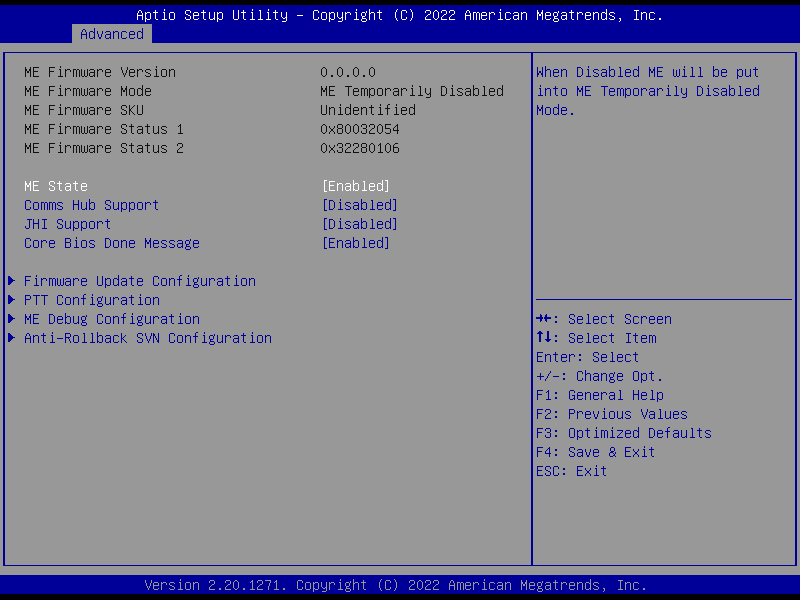
Task: Open Firmware Update Configuration submenu
Action: (140, 281)
